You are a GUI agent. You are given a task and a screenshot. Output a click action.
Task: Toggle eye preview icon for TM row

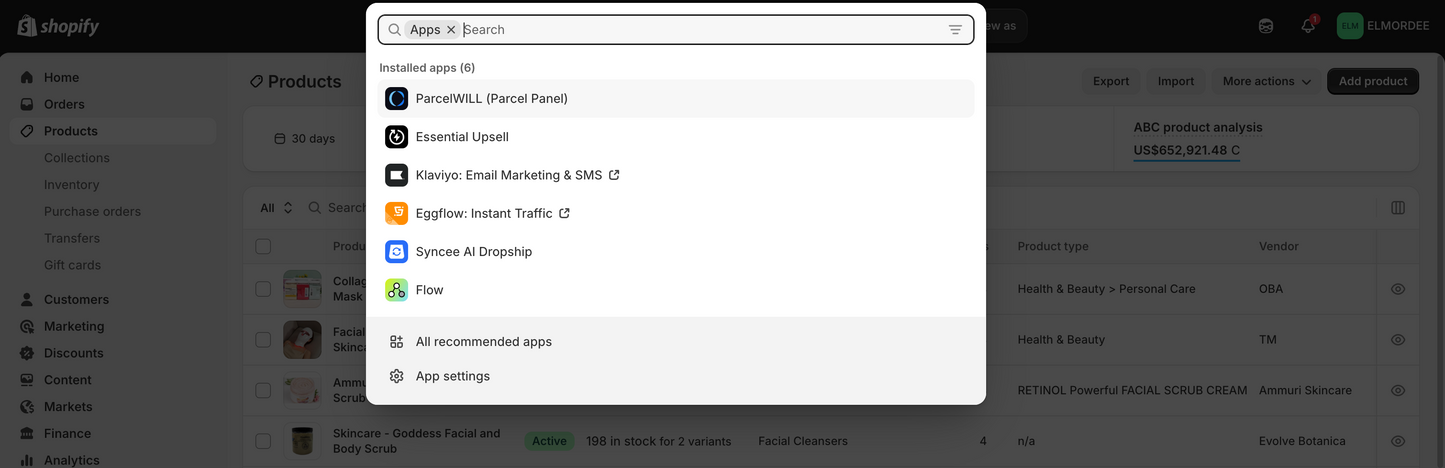click(1398, 340)
